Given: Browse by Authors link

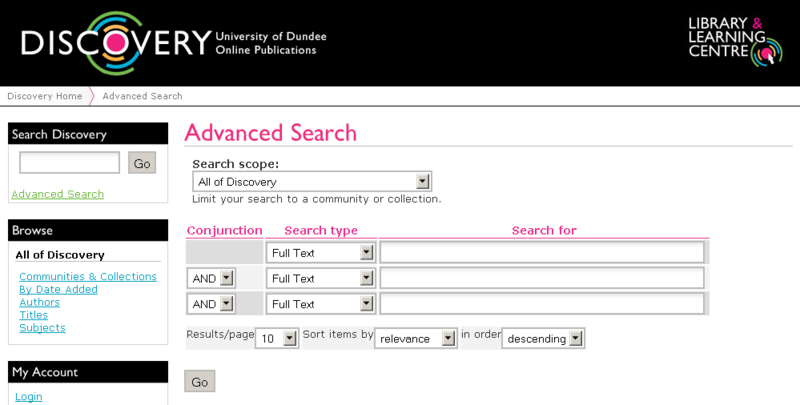Looking at the screenshot, I should click(39, 302).
